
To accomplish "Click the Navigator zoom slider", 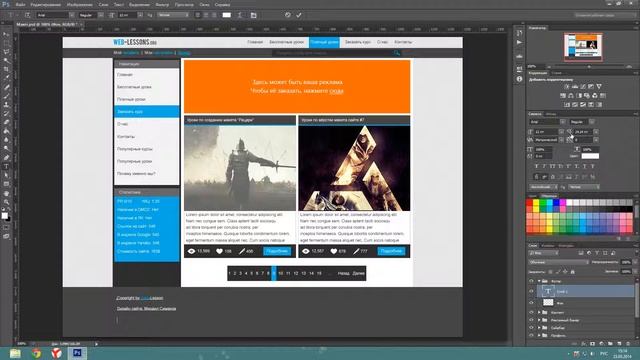I will pos(589,67).
